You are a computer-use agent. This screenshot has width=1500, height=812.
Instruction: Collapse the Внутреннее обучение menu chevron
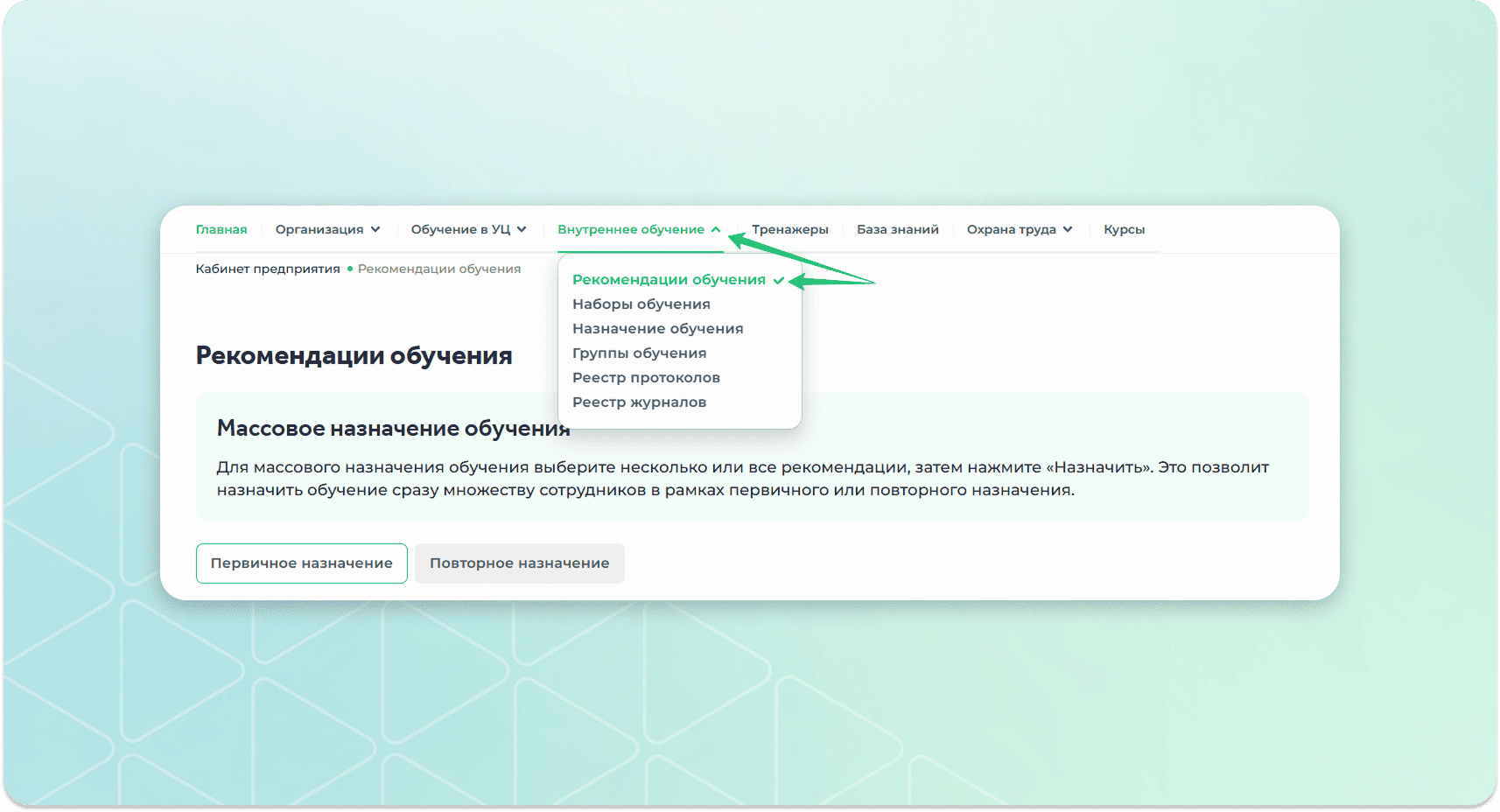[716, 229]
